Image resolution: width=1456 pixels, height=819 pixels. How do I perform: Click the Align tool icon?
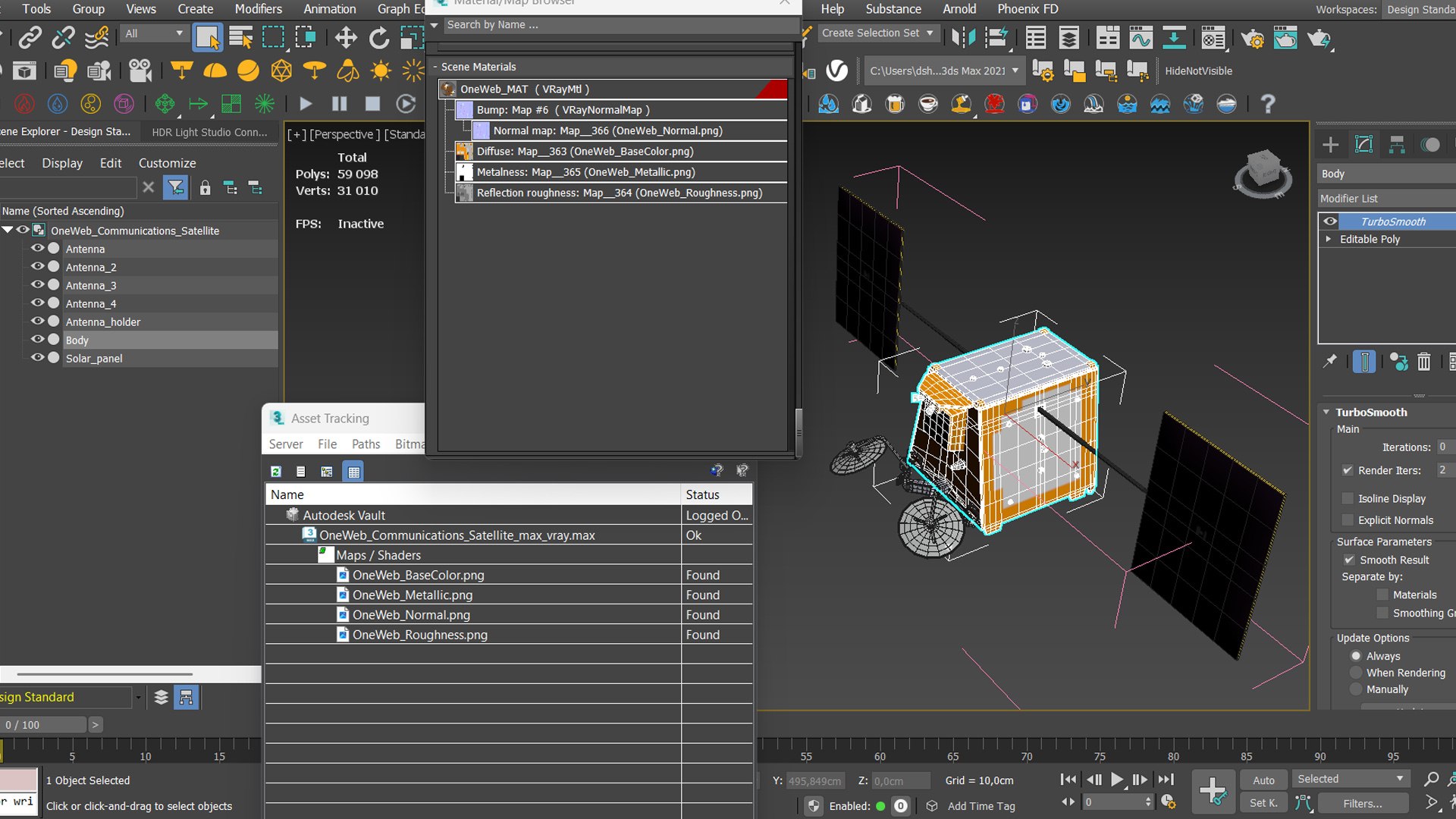click(996, 37)
